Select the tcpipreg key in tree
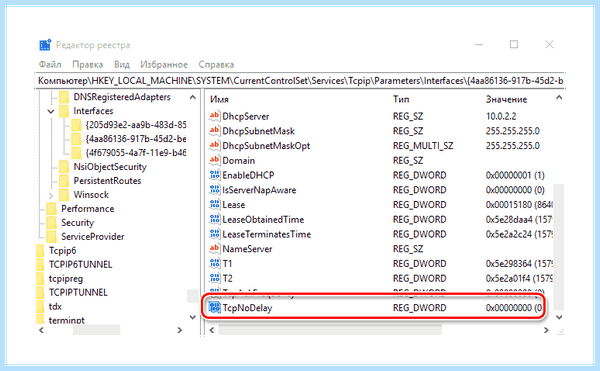600x371 pixels. [66, 278]
